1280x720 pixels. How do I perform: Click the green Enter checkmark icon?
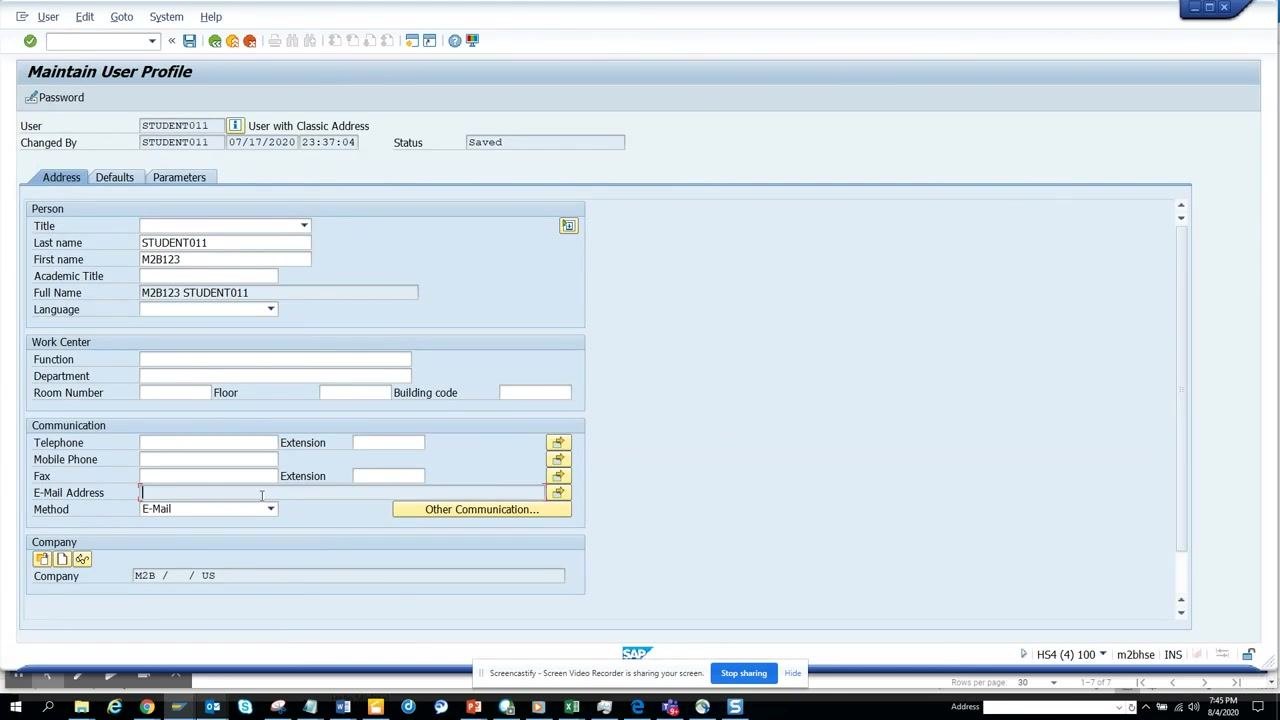(x=30, y=41)
